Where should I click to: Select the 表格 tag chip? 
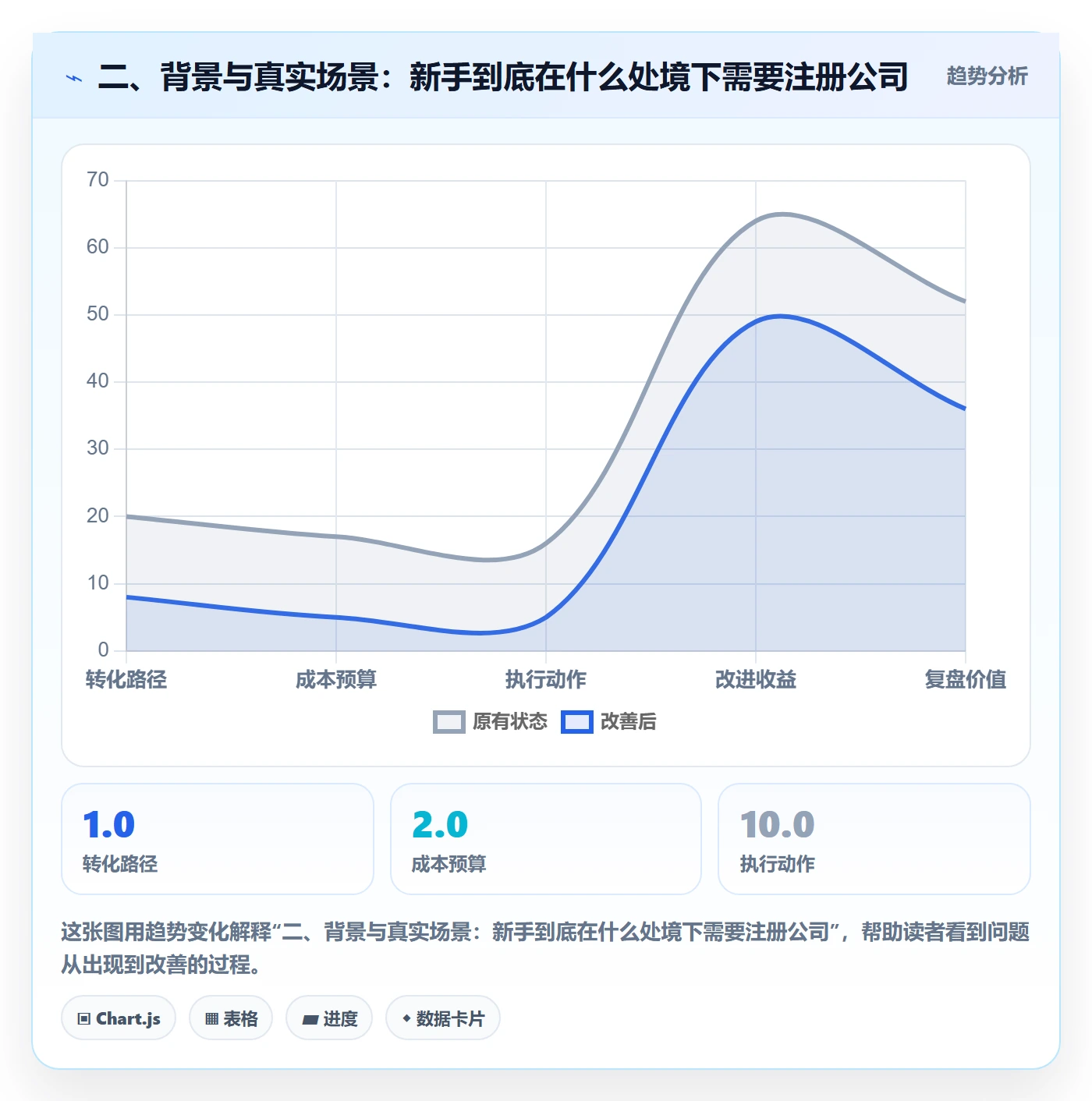(x=231, y=1018)
